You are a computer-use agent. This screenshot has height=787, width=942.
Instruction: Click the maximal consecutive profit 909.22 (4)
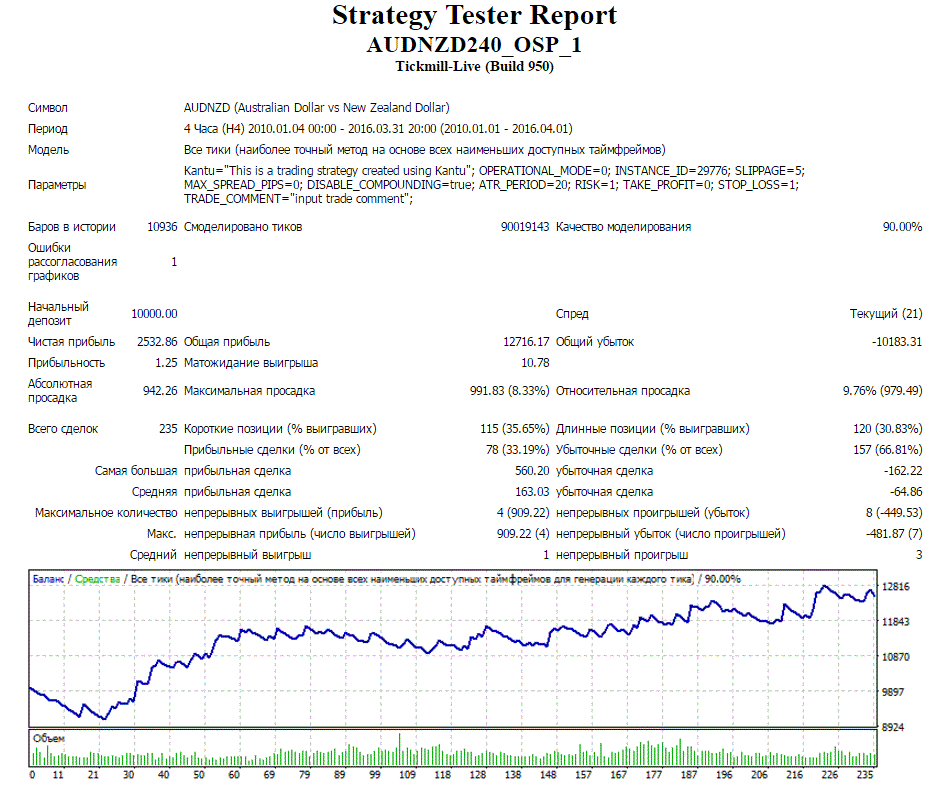[x=523, y=533]
